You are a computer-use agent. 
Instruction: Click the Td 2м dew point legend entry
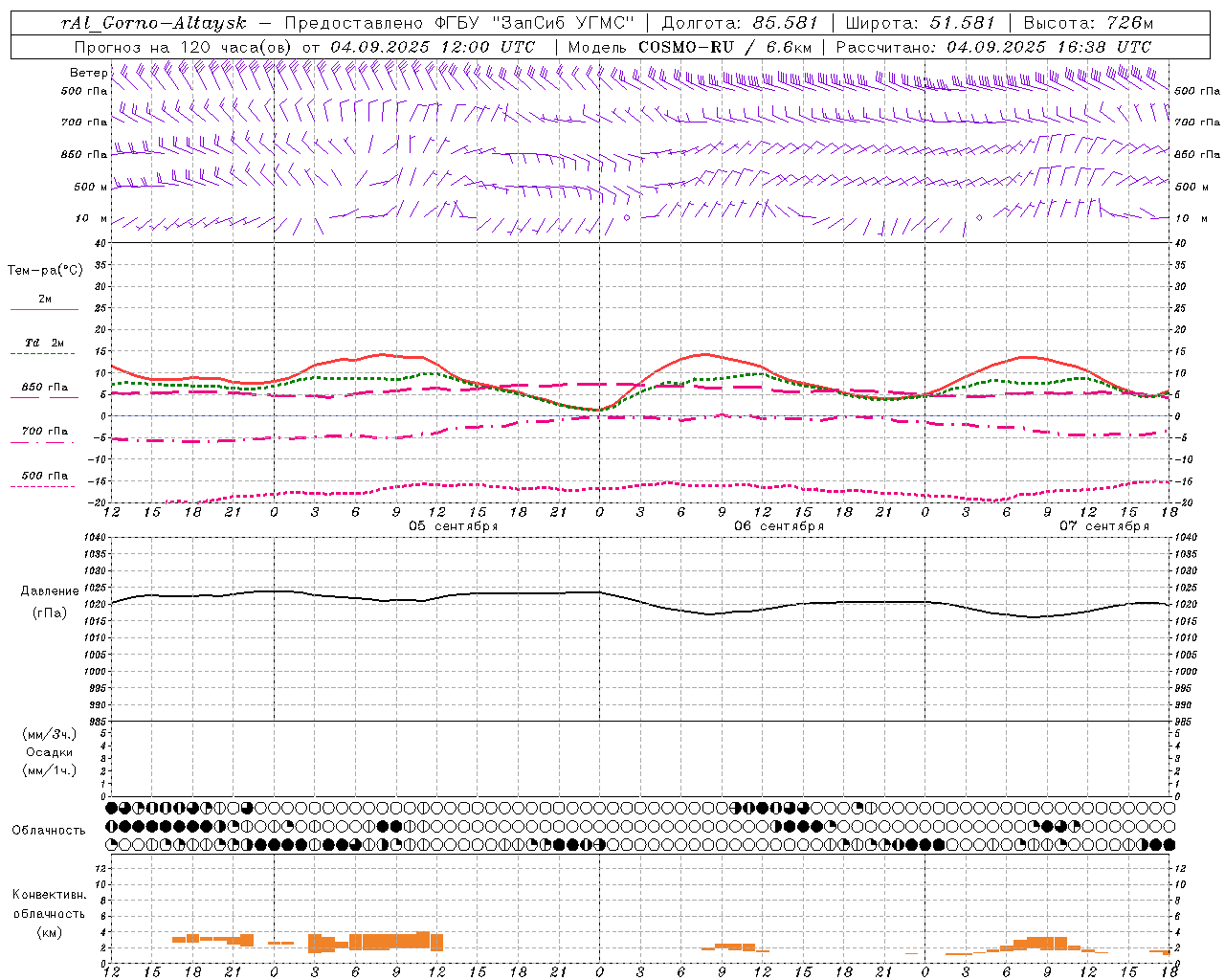pos(45,343)
